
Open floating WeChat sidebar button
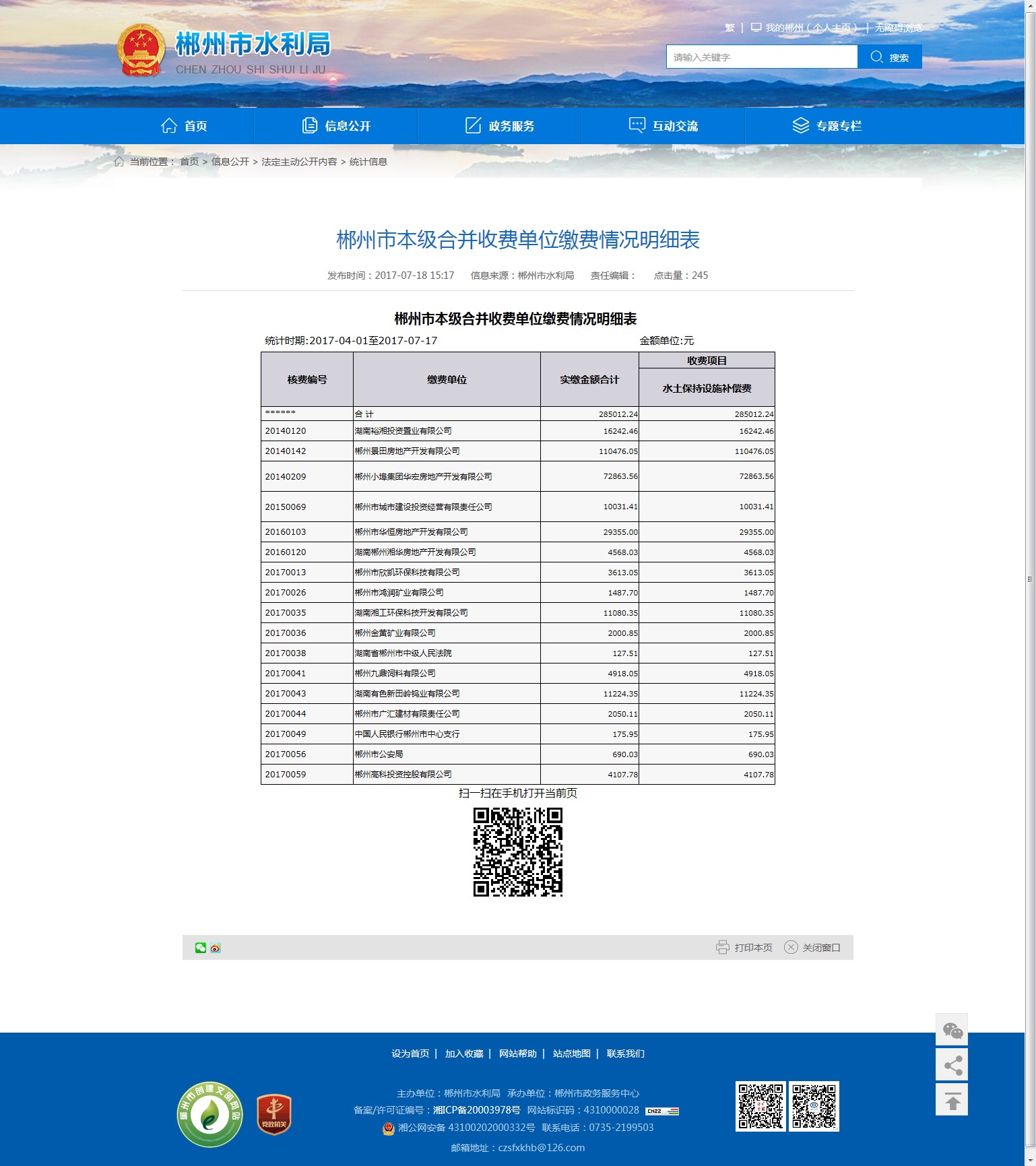coord(952,1030)
